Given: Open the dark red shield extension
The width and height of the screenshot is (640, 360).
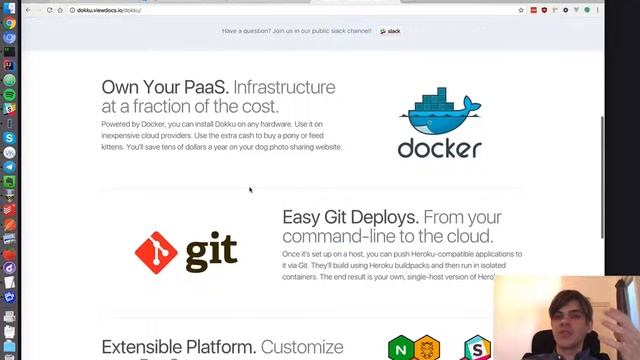Looking at the screenshot, I should click(544, 10).
